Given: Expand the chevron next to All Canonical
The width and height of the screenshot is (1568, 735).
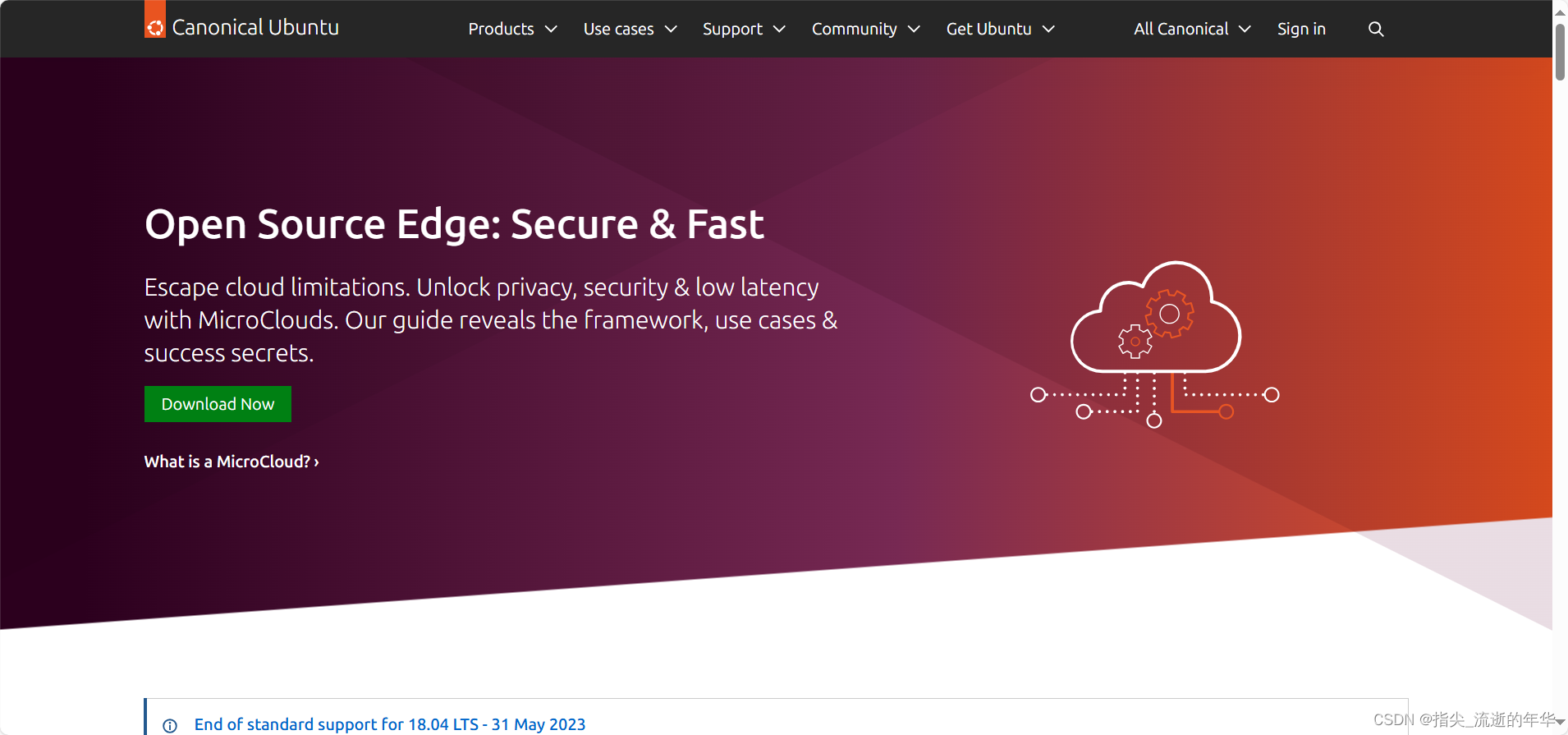Looking at the screenshot, I should (x=1245, y=30).
